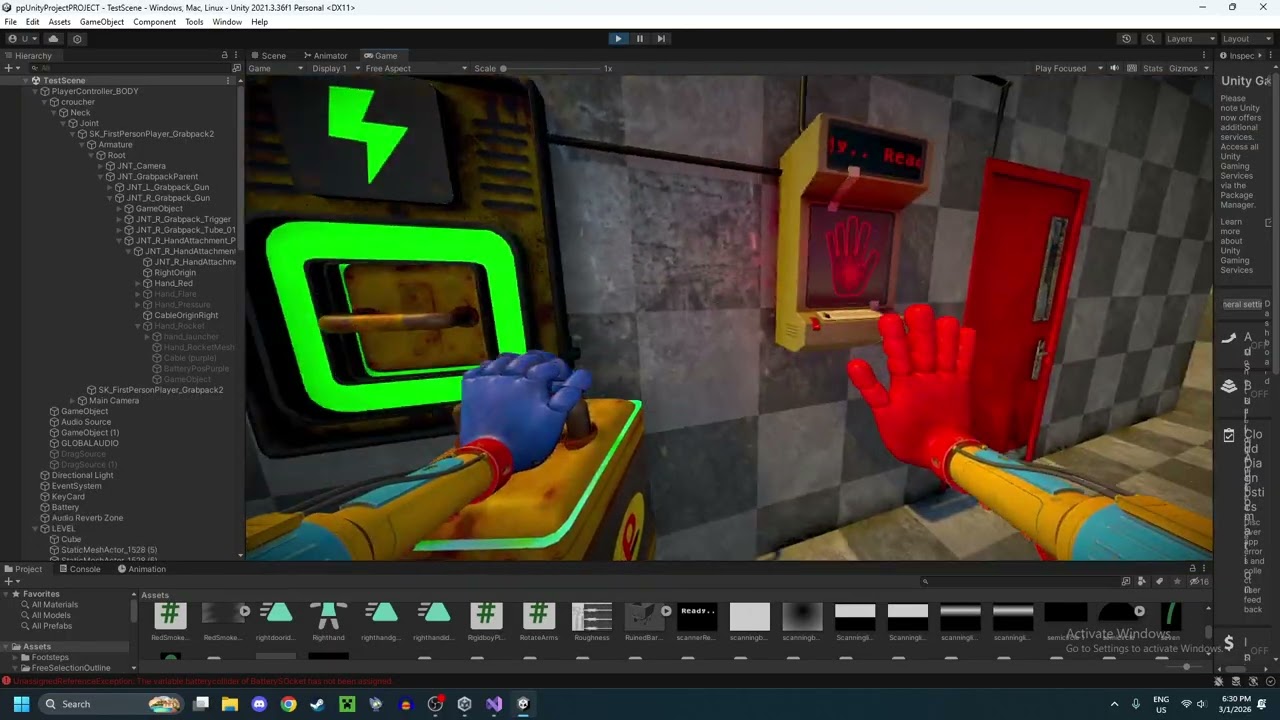This screenshot has height=720, width=1280.
Task: Open the File menu
Action: pyautogui.click(x=10, y=22)
